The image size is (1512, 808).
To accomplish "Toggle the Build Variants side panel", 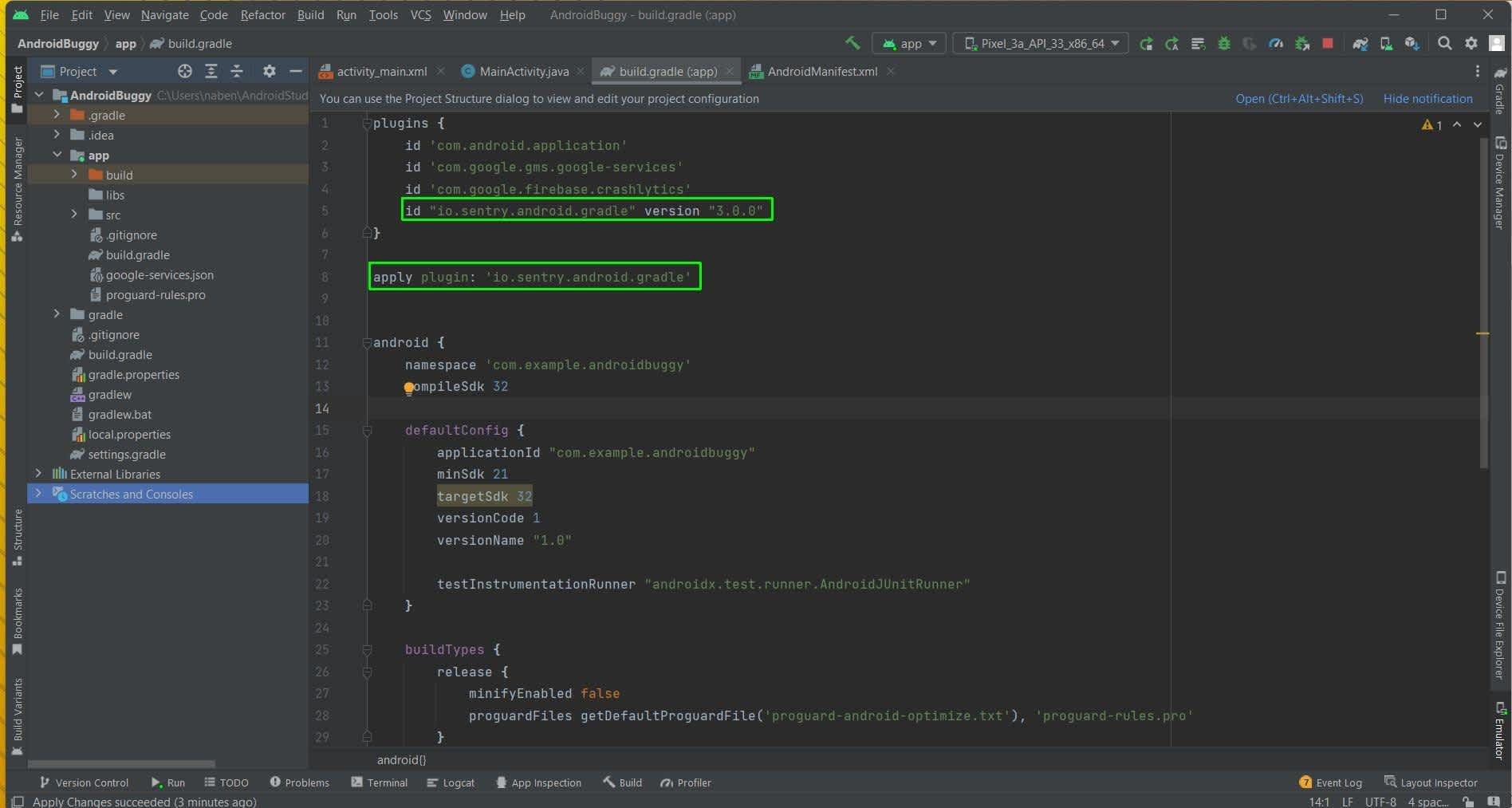I will [17, 715].
